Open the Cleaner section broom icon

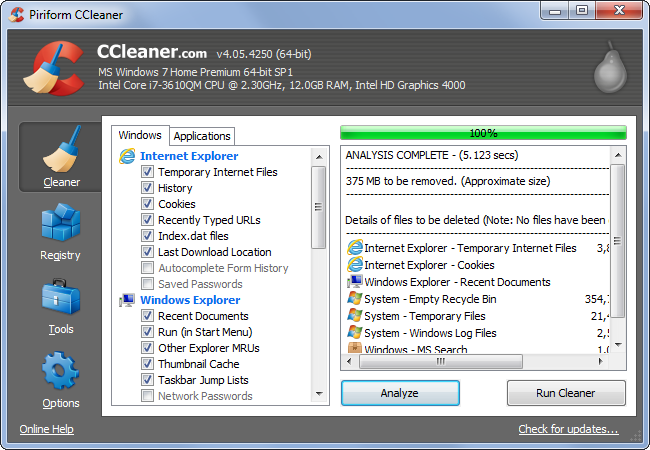(61, 149)
